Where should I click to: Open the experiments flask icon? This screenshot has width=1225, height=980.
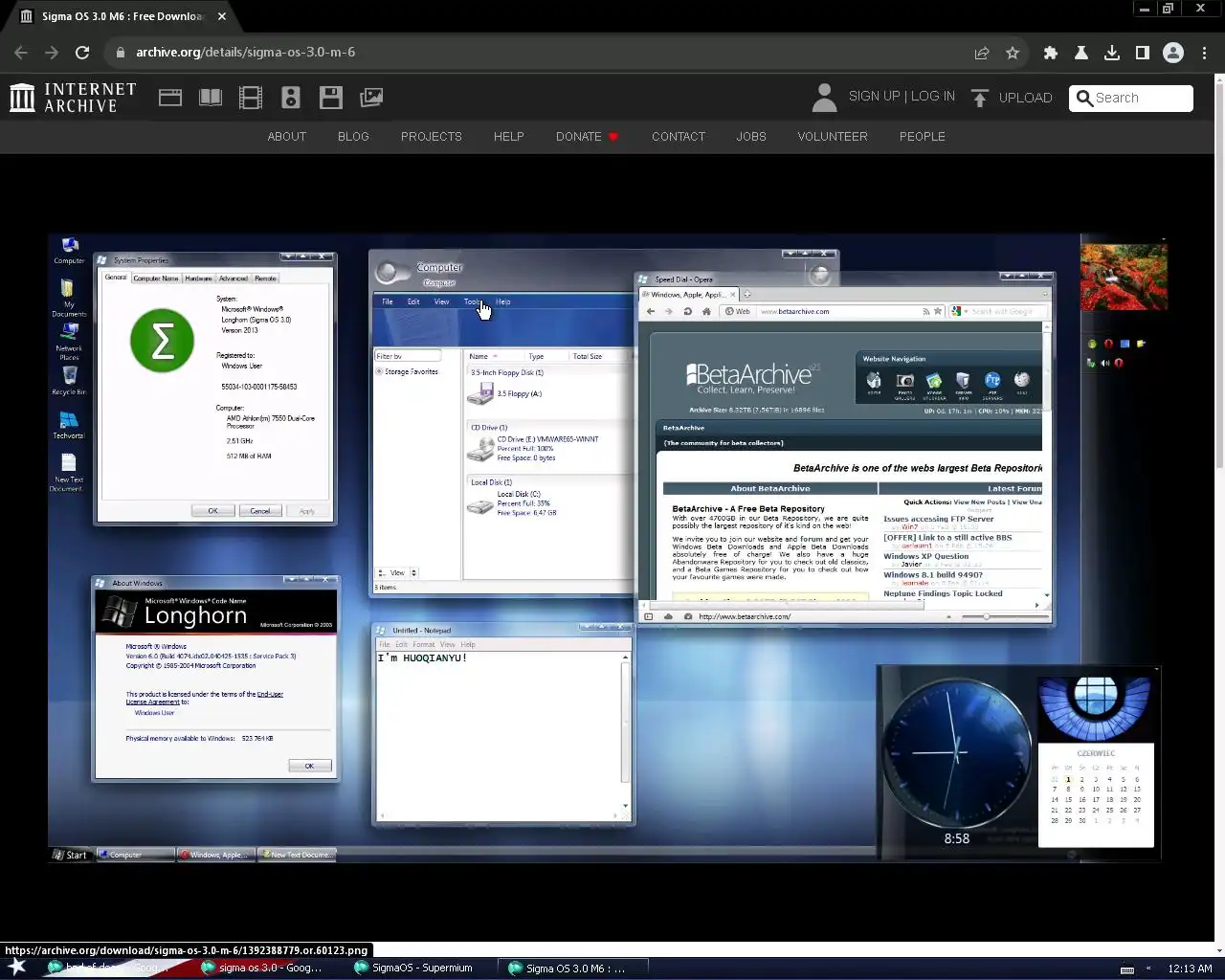tap(1081, 53)
